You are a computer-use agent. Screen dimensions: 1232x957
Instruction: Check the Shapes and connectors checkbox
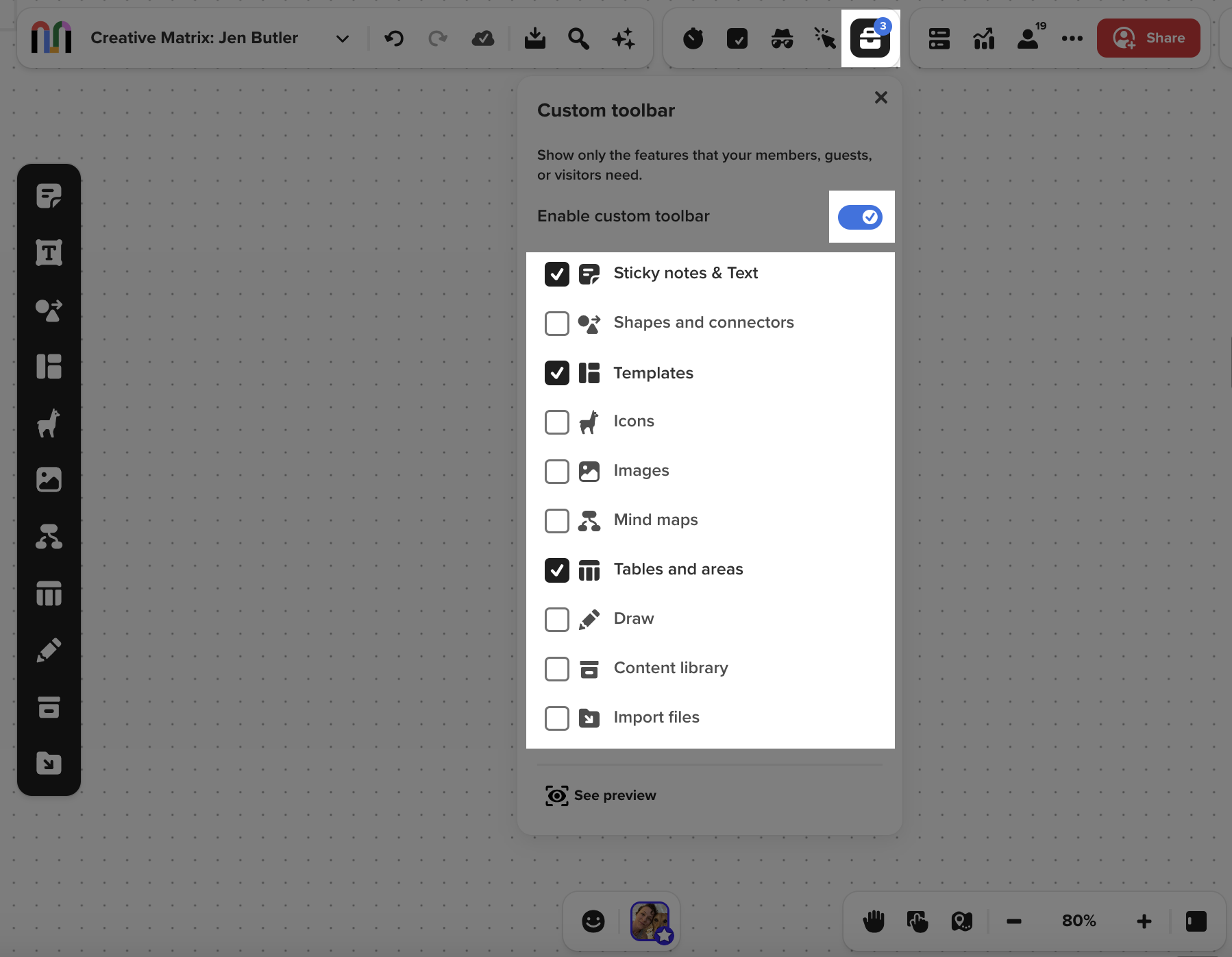pyautogui.click(x=556, y=323)
